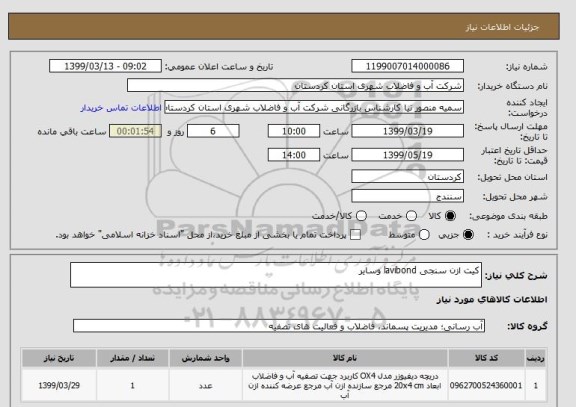Viewport: 576px width, 407px height.
Task: Click the unit cell عدد
Action: coord(205,385)
